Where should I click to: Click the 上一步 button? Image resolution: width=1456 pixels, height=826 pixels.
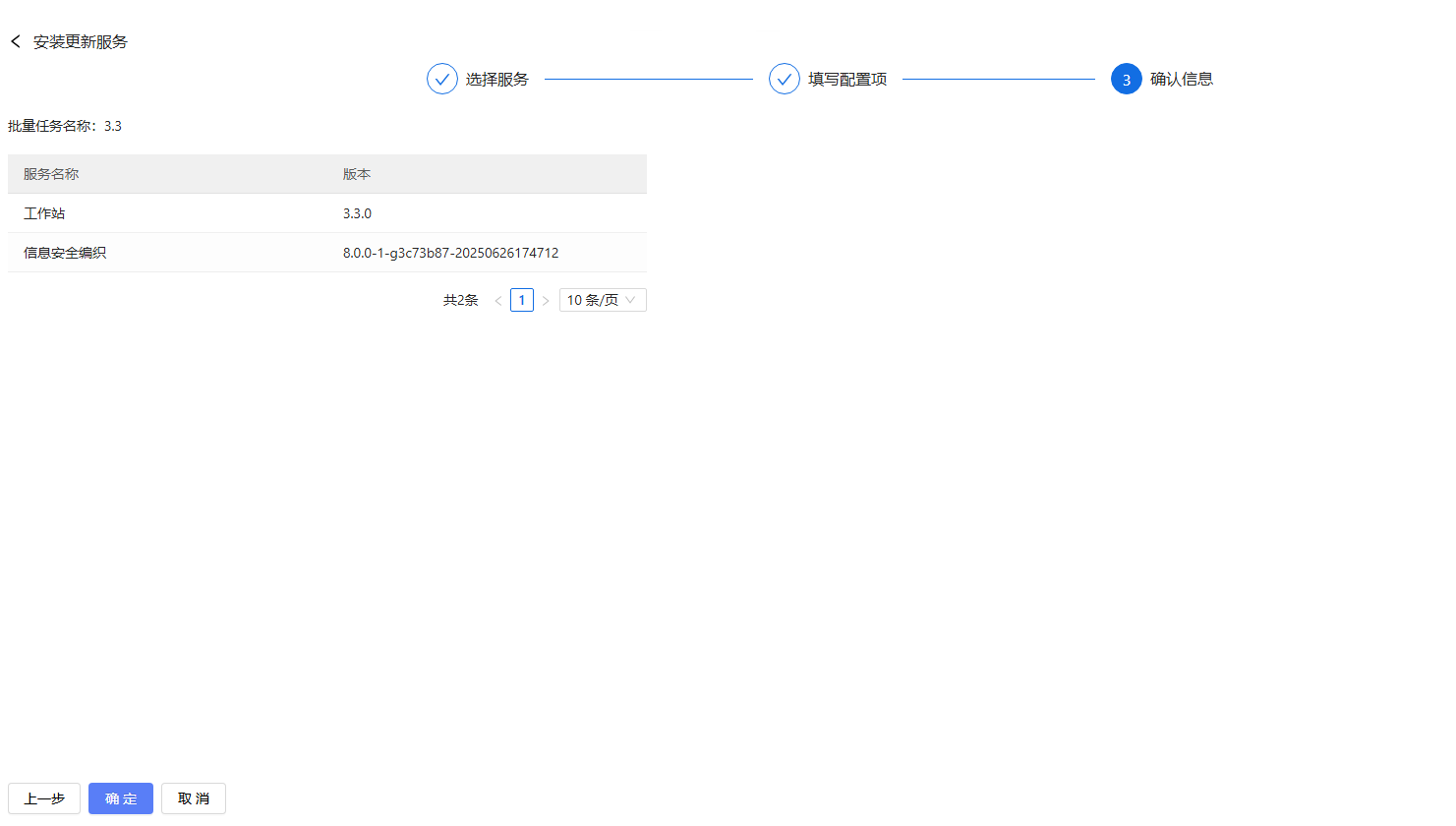coord(44,798)
